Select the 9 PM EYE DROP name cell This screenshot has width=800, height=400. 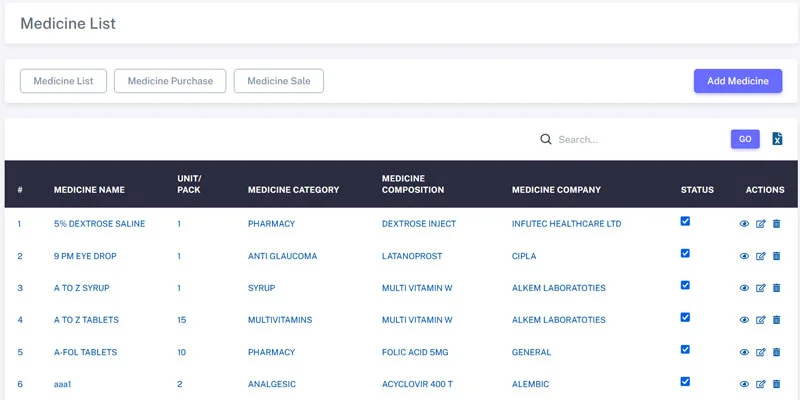[x=85, y=256]
